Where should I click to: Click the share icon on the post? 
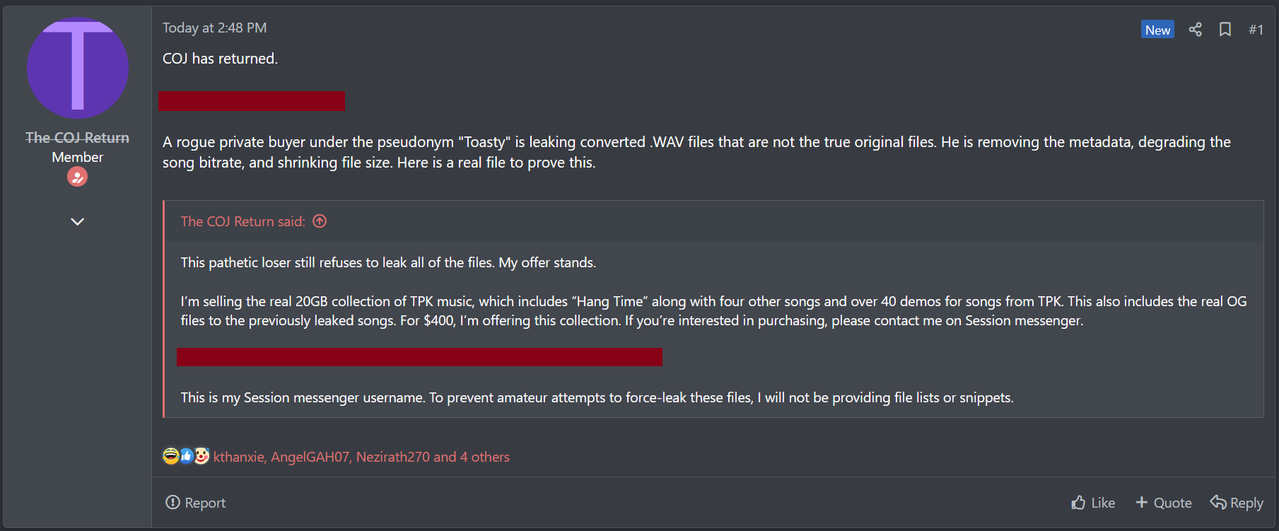1195,29
